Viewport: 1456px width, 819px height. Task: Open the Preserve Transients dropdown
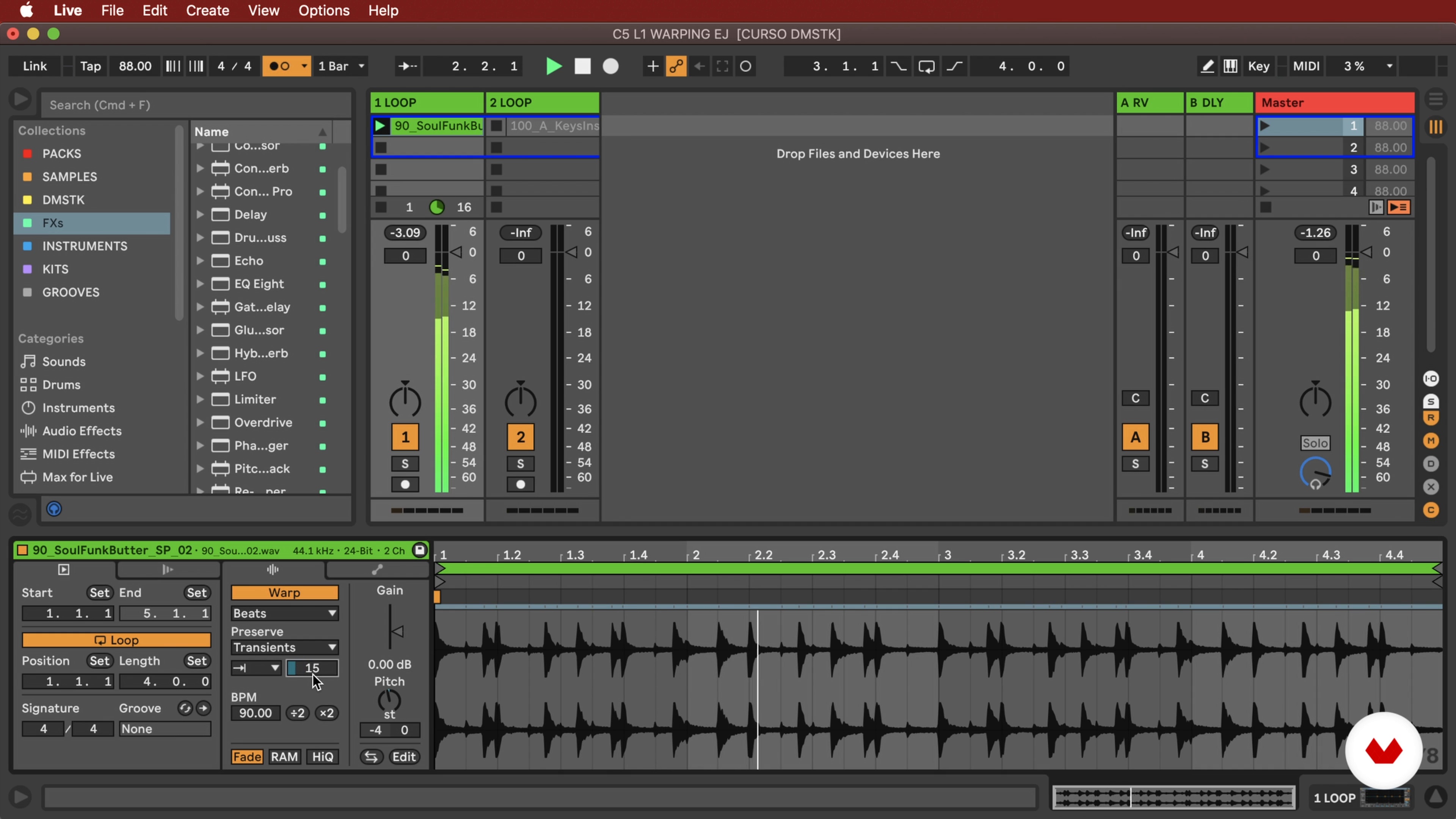click(x=284, y=648)
